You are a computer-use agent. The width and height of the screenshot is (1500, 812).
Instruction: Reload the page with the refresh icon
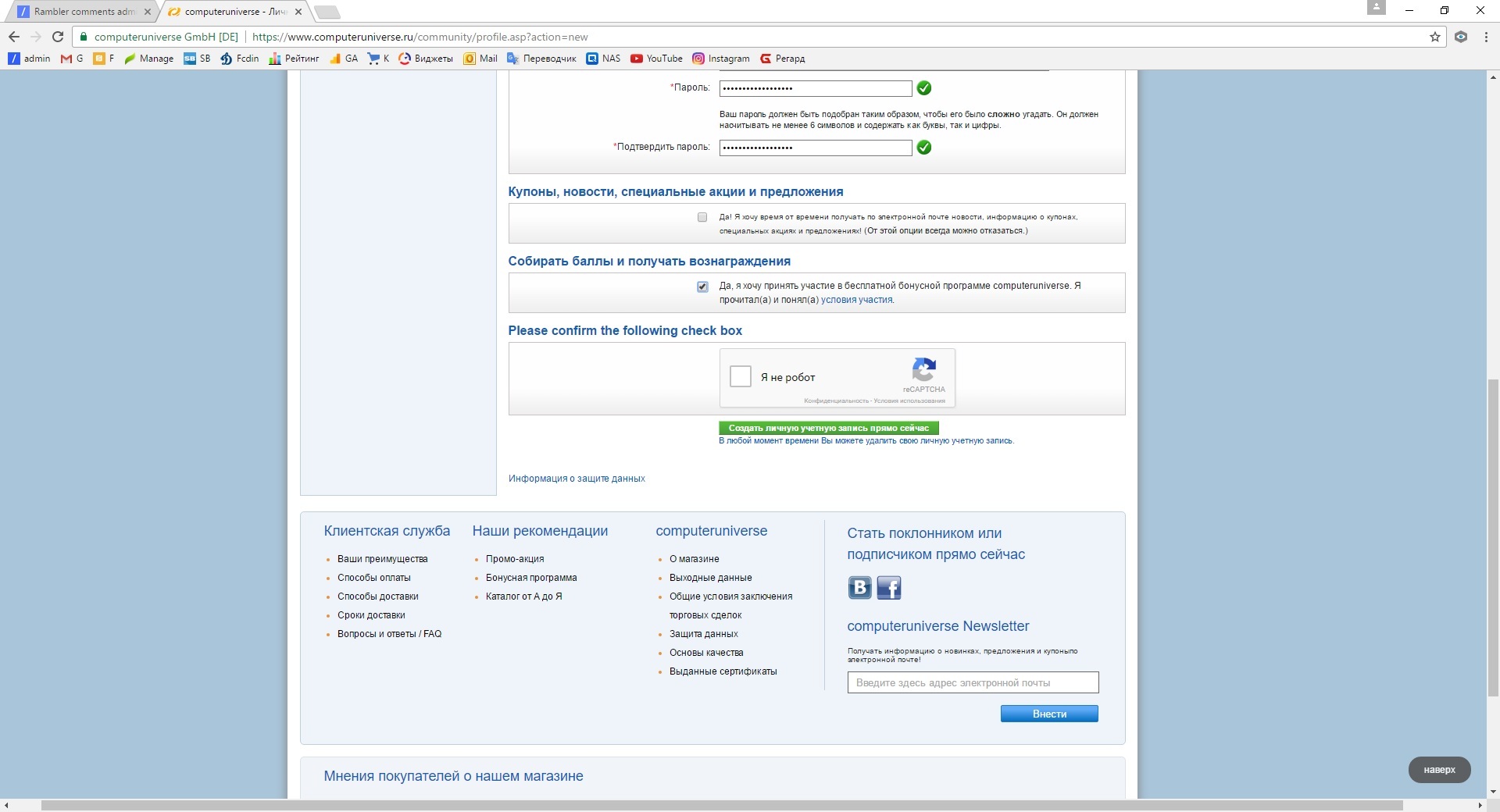pyautogui.click(x=58, y=37)
